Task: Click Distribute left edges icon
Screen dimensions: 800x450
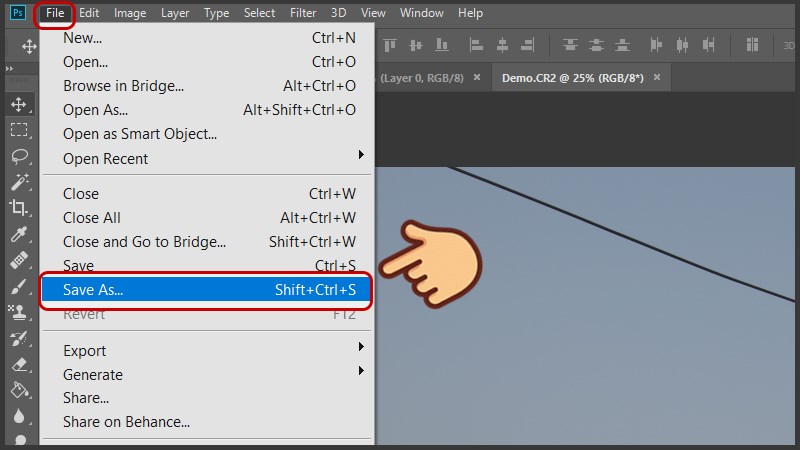Action: pos(656,45)
